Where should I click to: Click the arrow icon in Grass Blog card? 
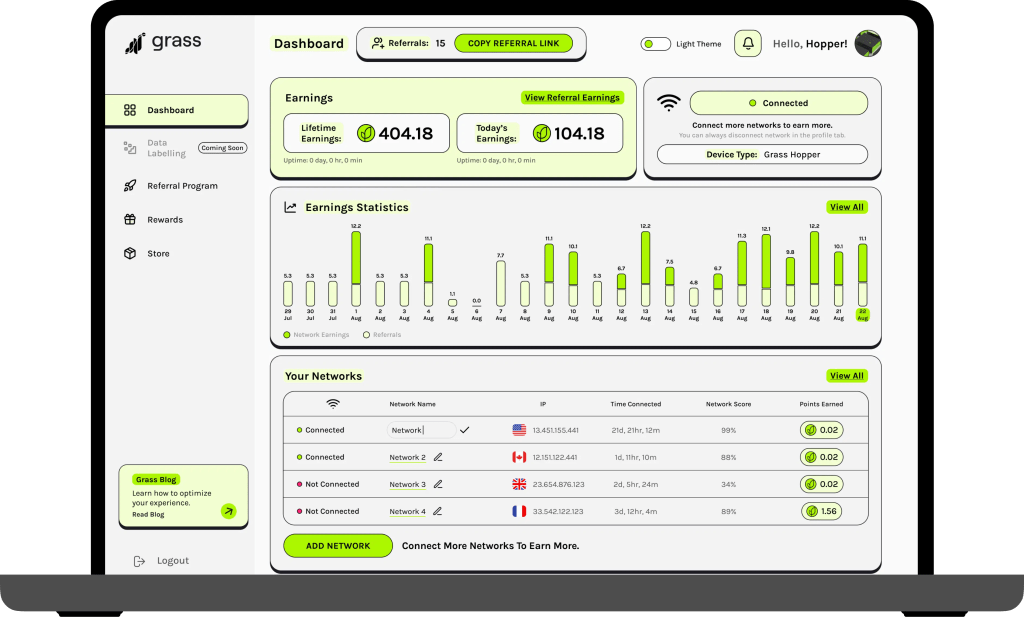(228, 511)
